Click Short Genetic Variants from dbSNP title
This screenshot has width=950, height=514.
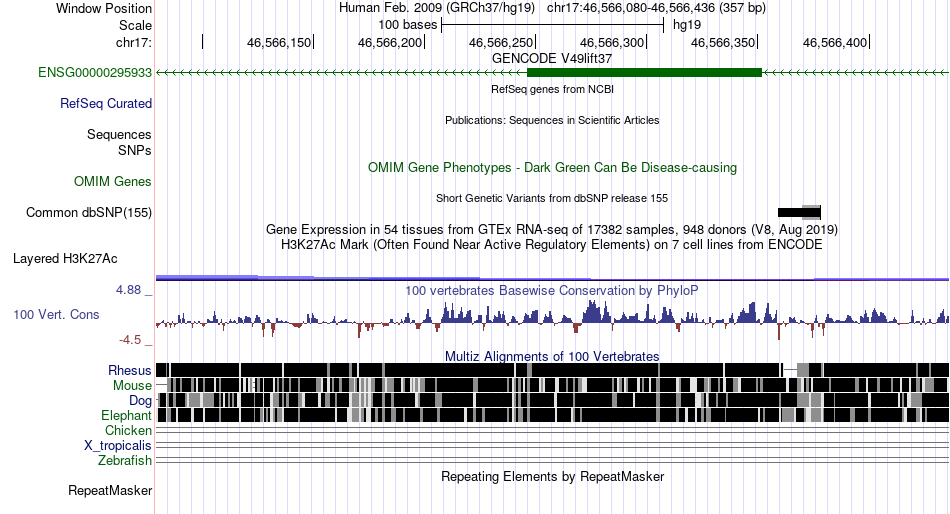pos(552,198)
